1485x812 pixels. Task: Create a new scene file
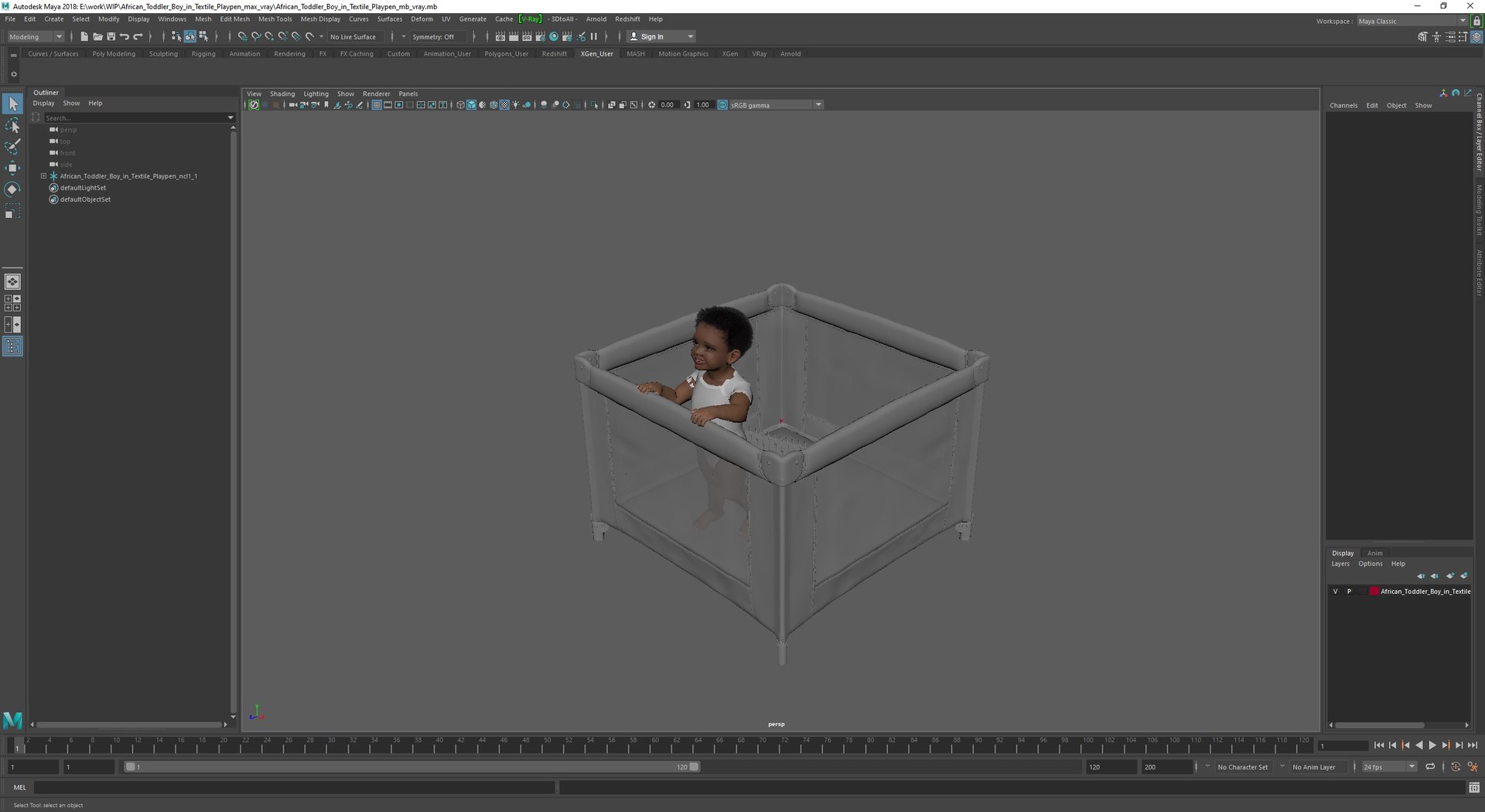(84, 36)
